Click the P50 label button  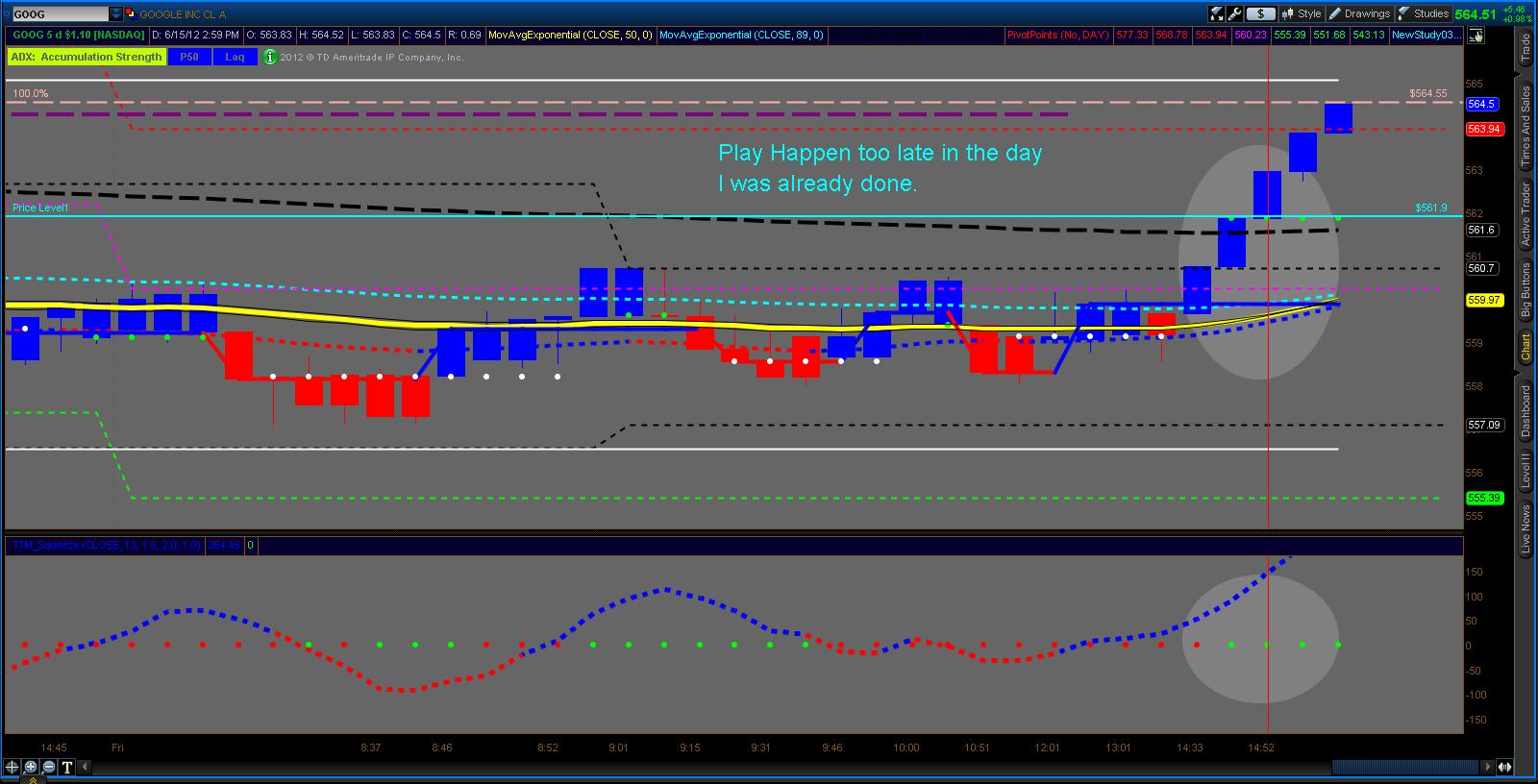point(188,57)
